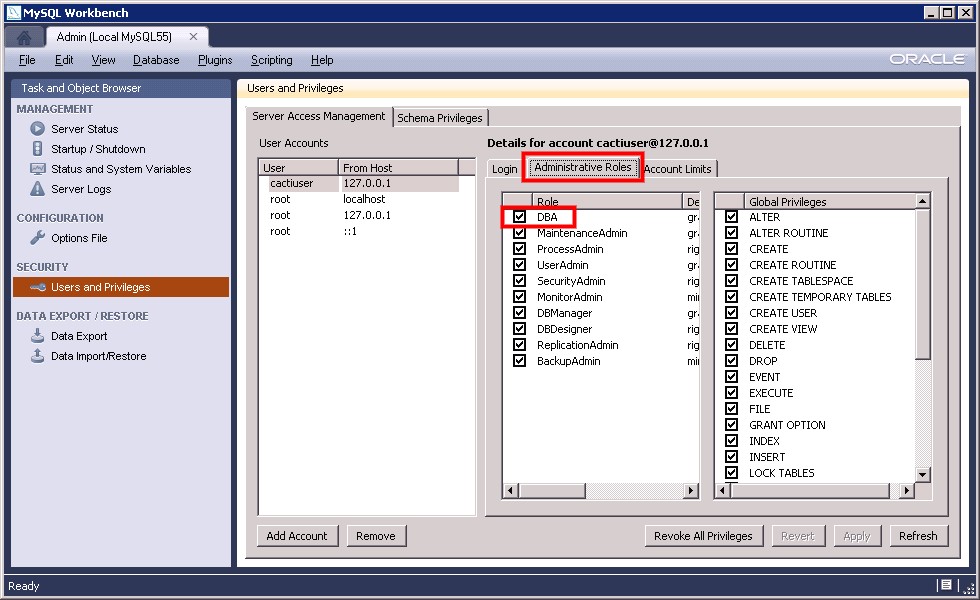Switch to the Schema Privileges tab
The height and width of the screenshot is (600, 980).
click(440, 118)
